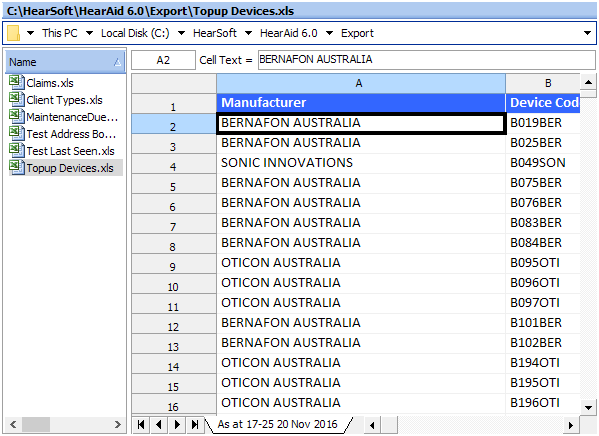Click the yellow folder icon in breadcrumb bar
The height and width of the screenshot is (436, 599).
pos(13,33)
